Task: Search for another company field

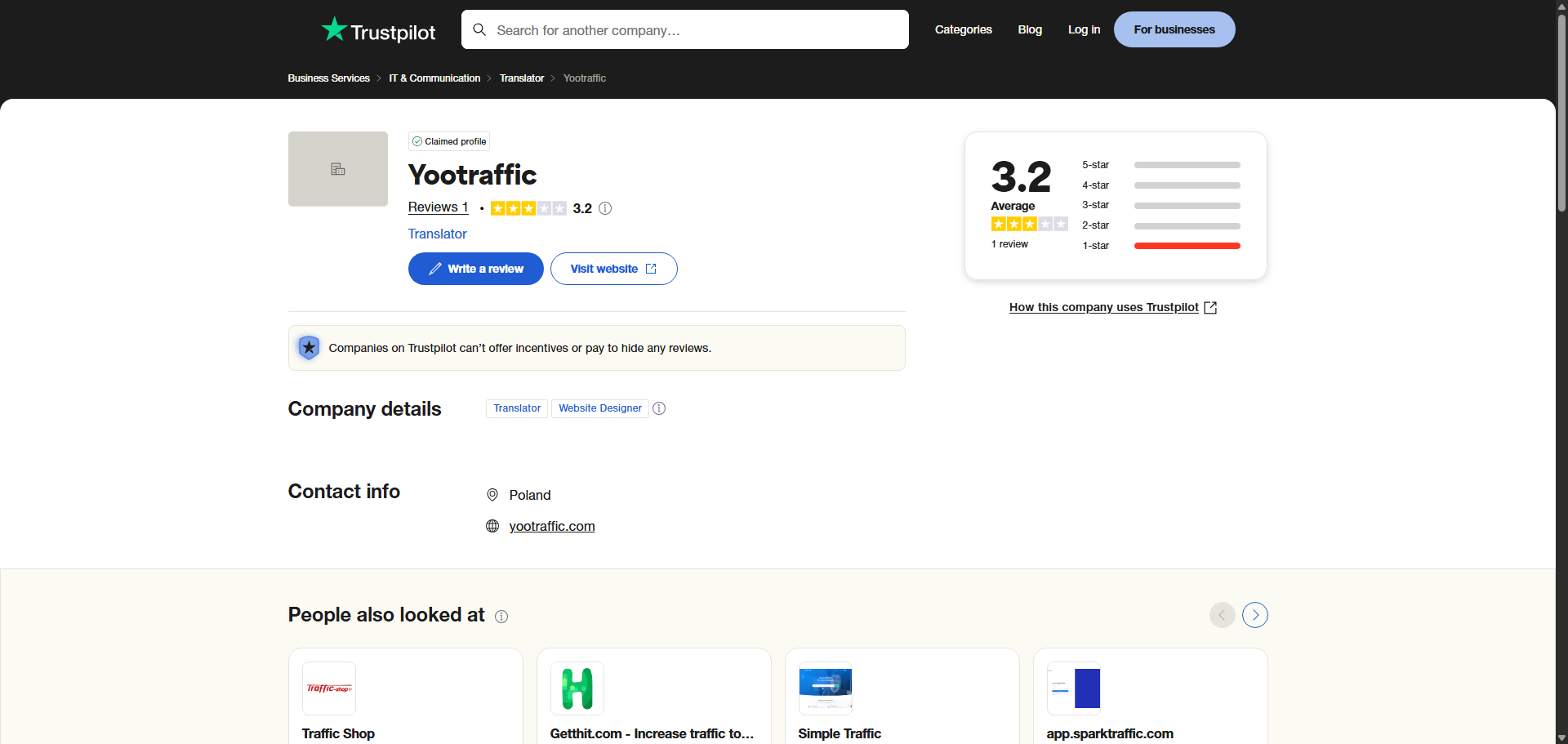Action: pyautogui.click(x=684, y=29)
